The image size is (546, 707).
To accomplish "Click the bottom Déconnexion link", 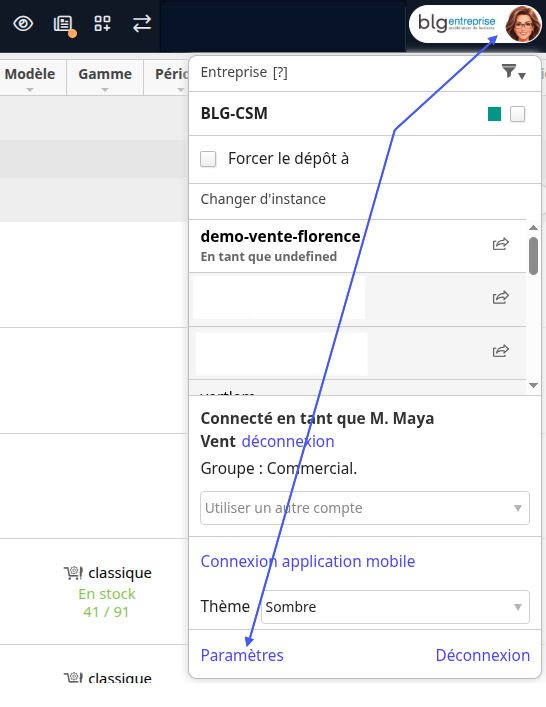I will coord(483,655).
